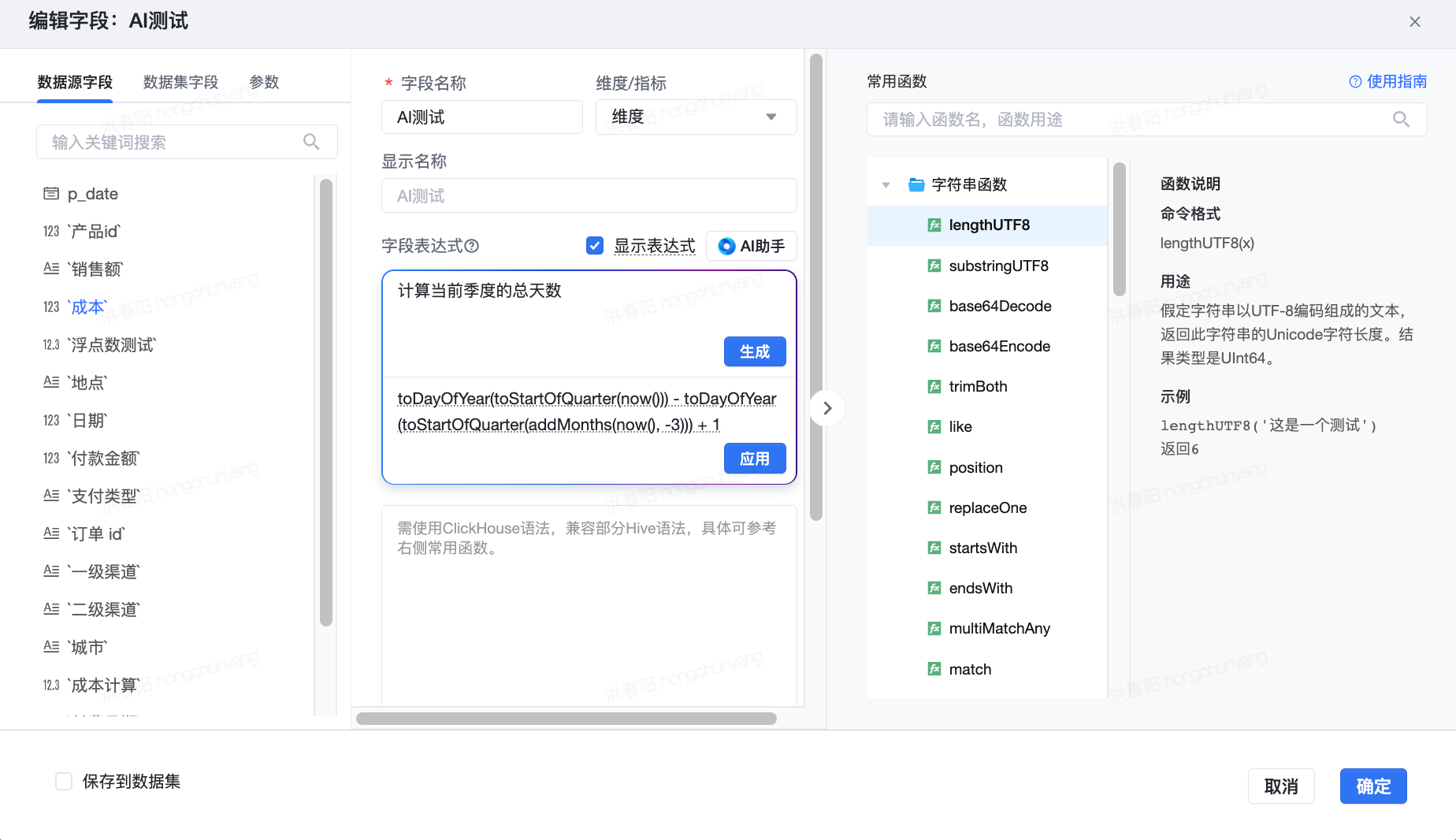Click the AI prompt text 计算当前季度的总天数
Viewport: 1456px width, 840px height.
pyautogui.click(x=480, y=291)
